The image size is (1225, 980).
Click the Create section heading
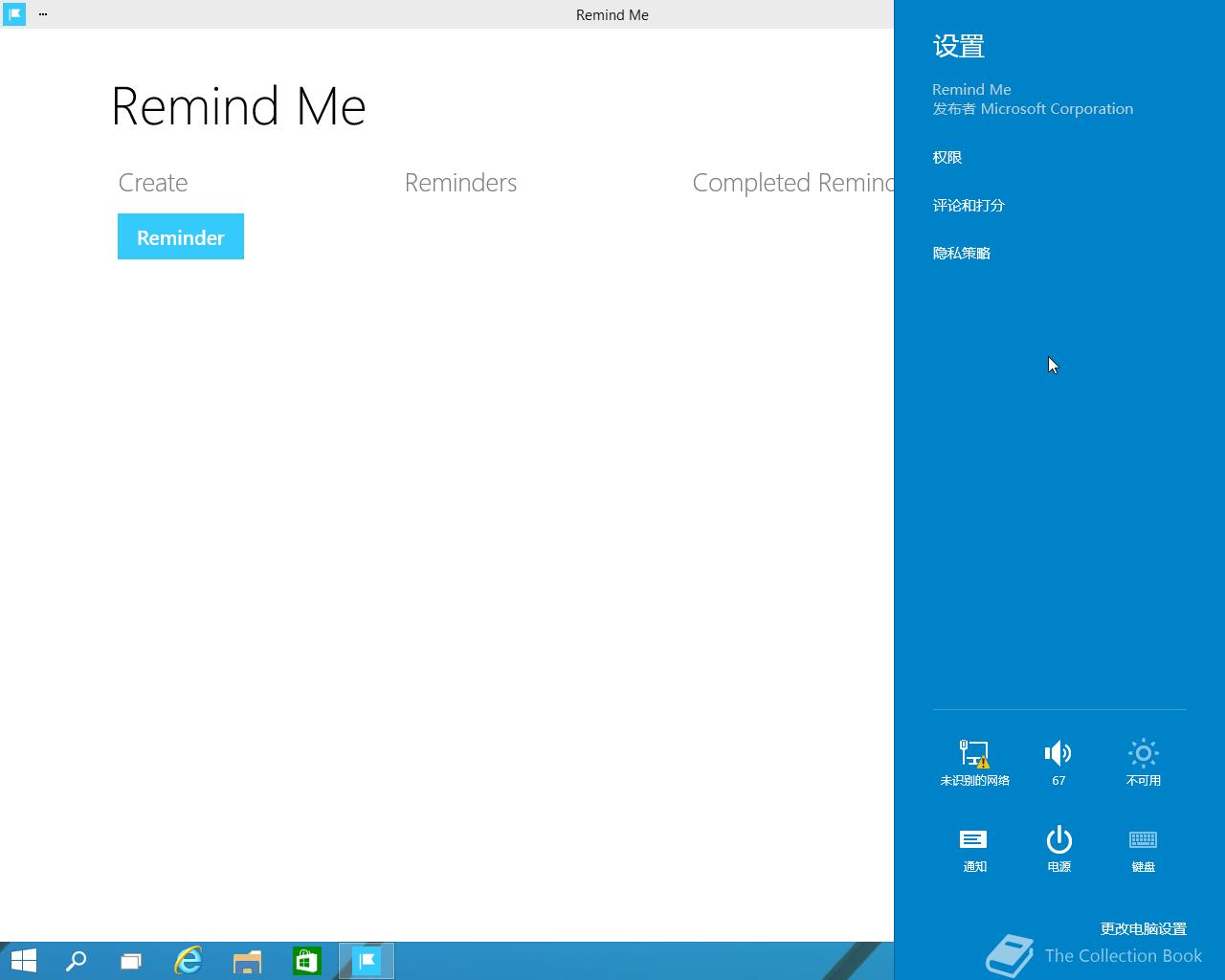(x=153, y=183)
